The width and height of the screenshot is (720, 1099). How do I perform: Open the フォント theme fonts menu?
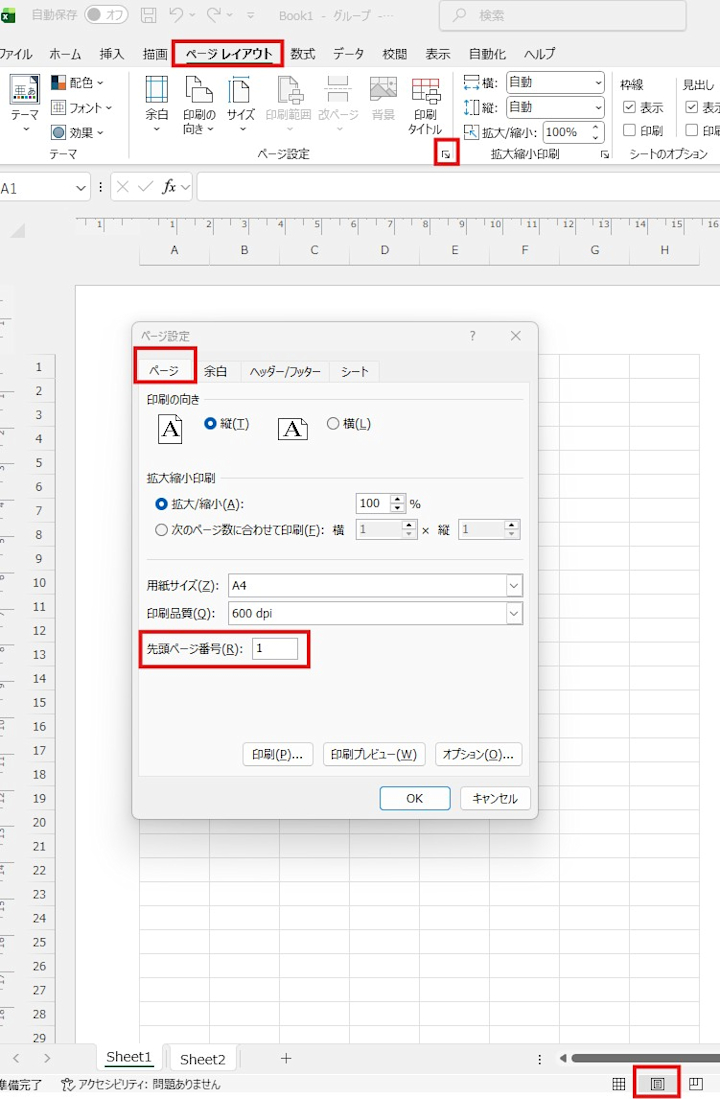82,108
